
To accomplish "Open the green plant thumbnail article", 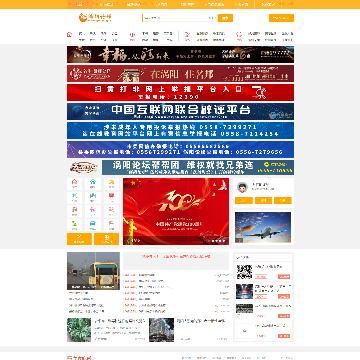I will [79, 330].
